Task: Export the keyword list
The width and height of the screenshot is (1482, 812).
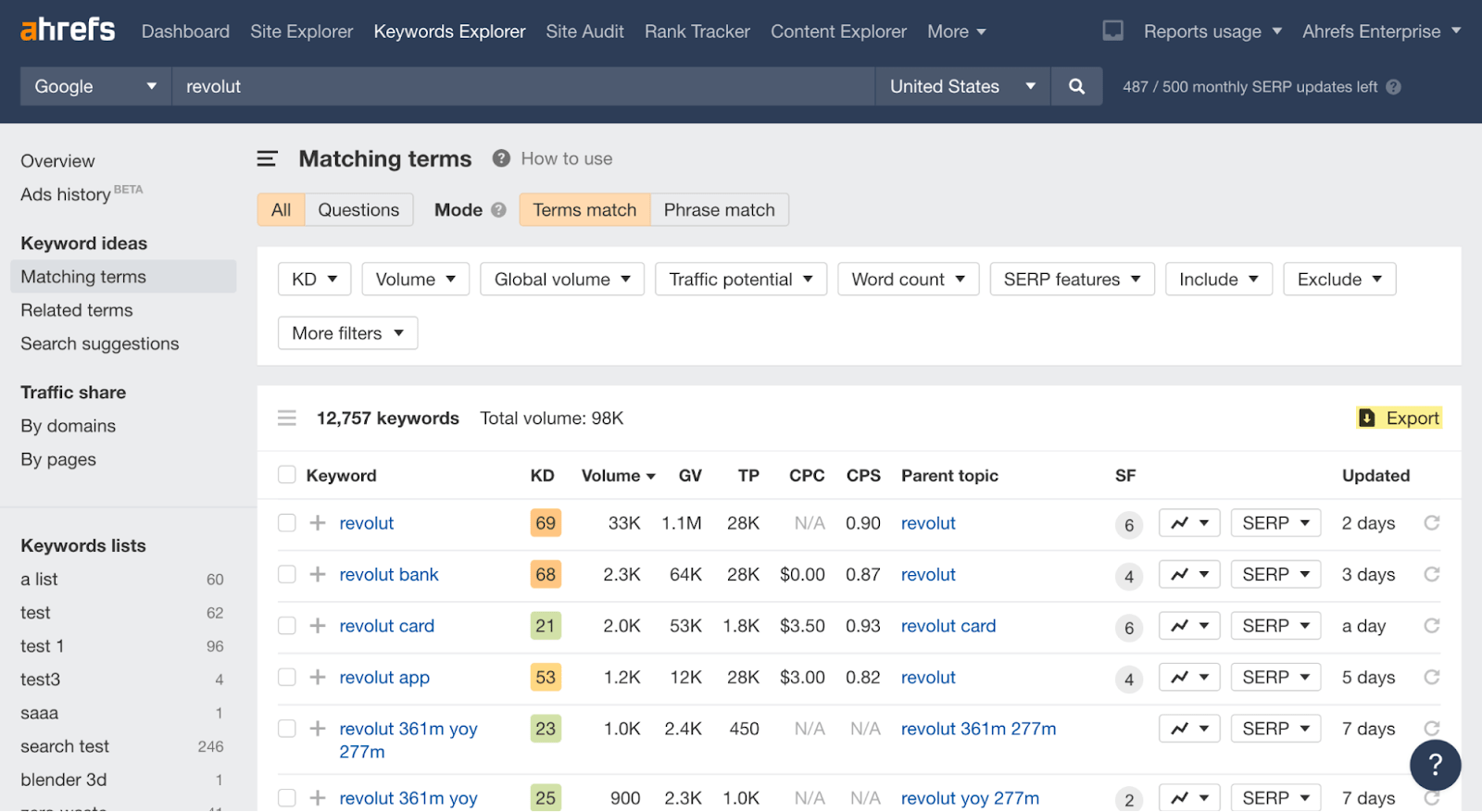Action: 1399,418
